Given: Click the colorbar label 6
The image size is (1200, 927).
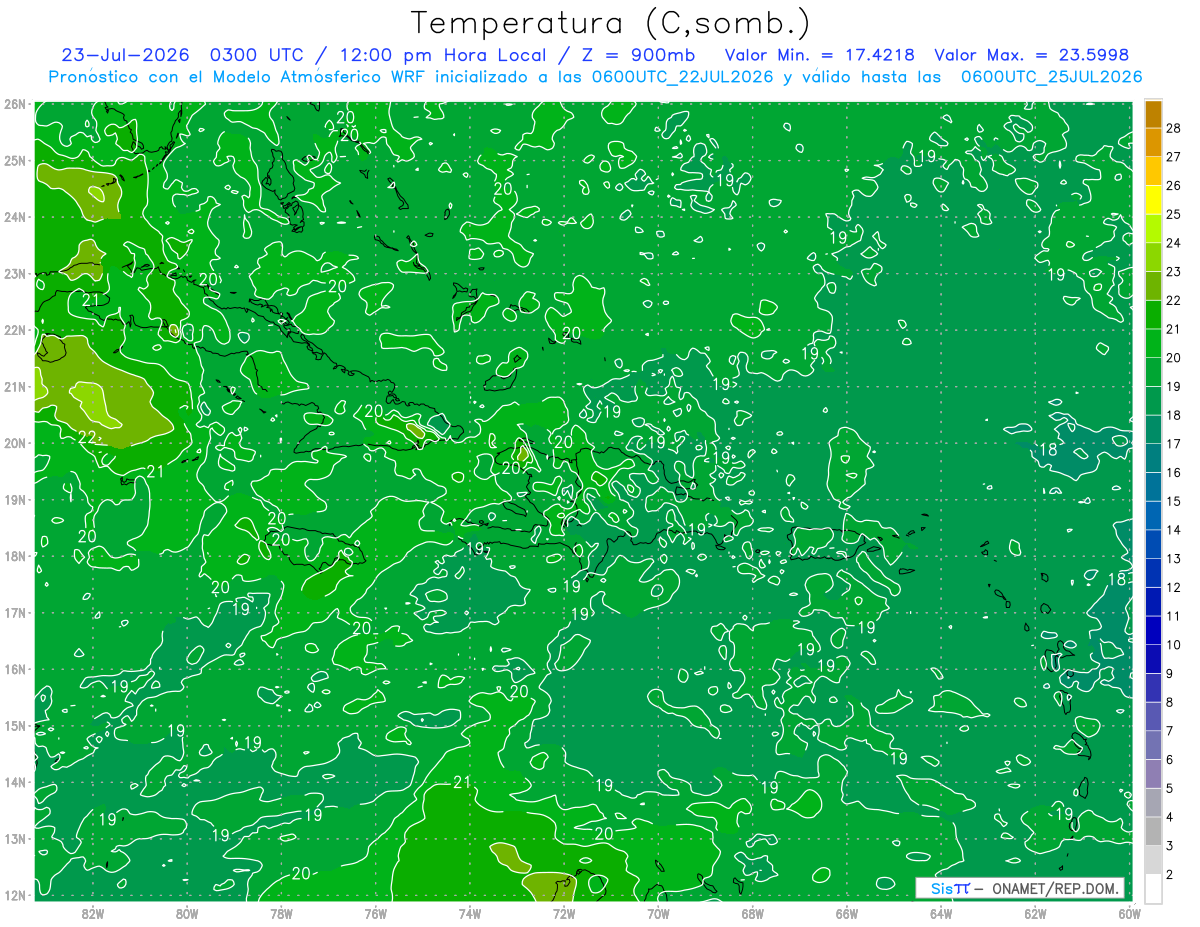Looking at the screenshot, I should 1170,760.
